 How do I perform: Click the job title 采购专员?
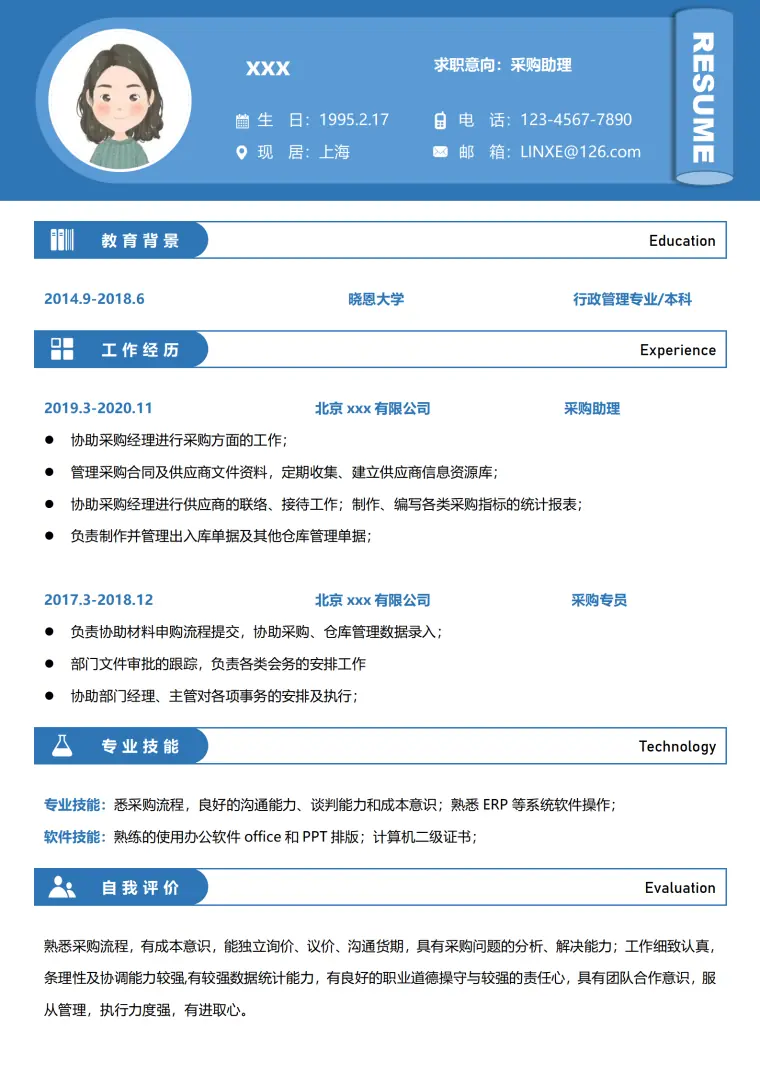click(599, 600)
